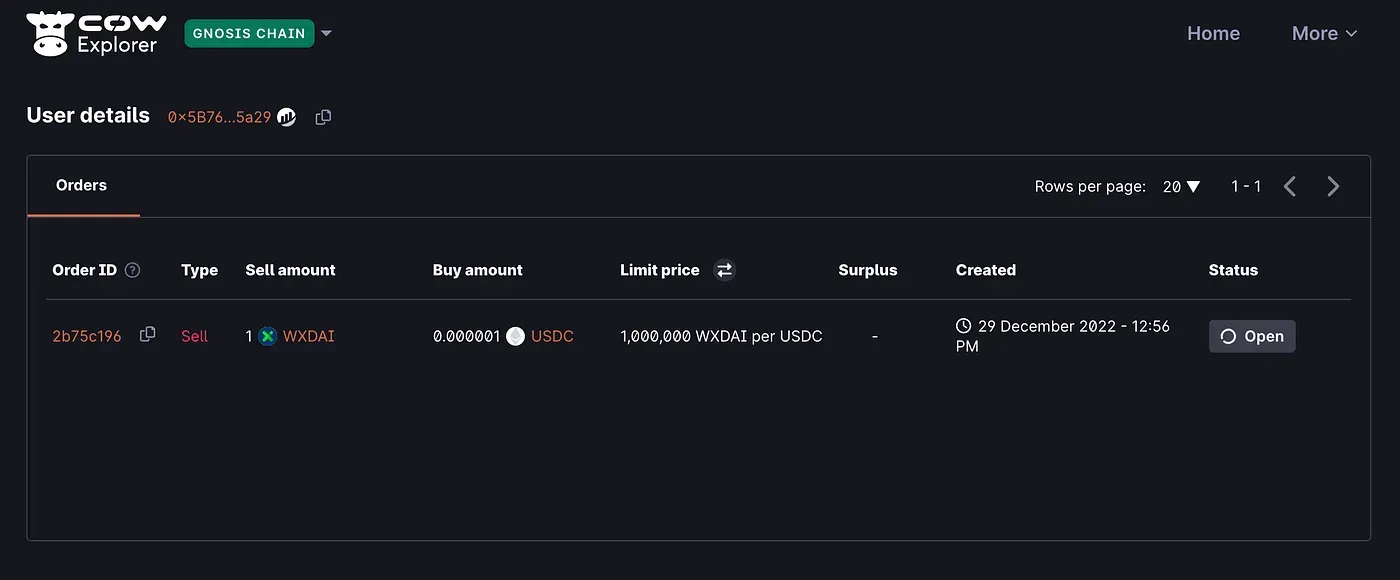This screenshot has width=1400, height=580.
Task: Open order link 2b75c196
Action: point(87,336)
